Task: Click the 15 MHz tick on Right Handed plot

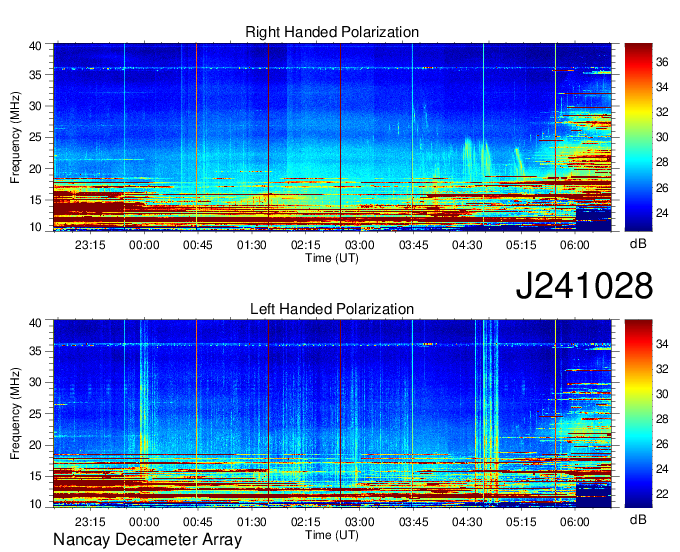Action: point(35,200)
